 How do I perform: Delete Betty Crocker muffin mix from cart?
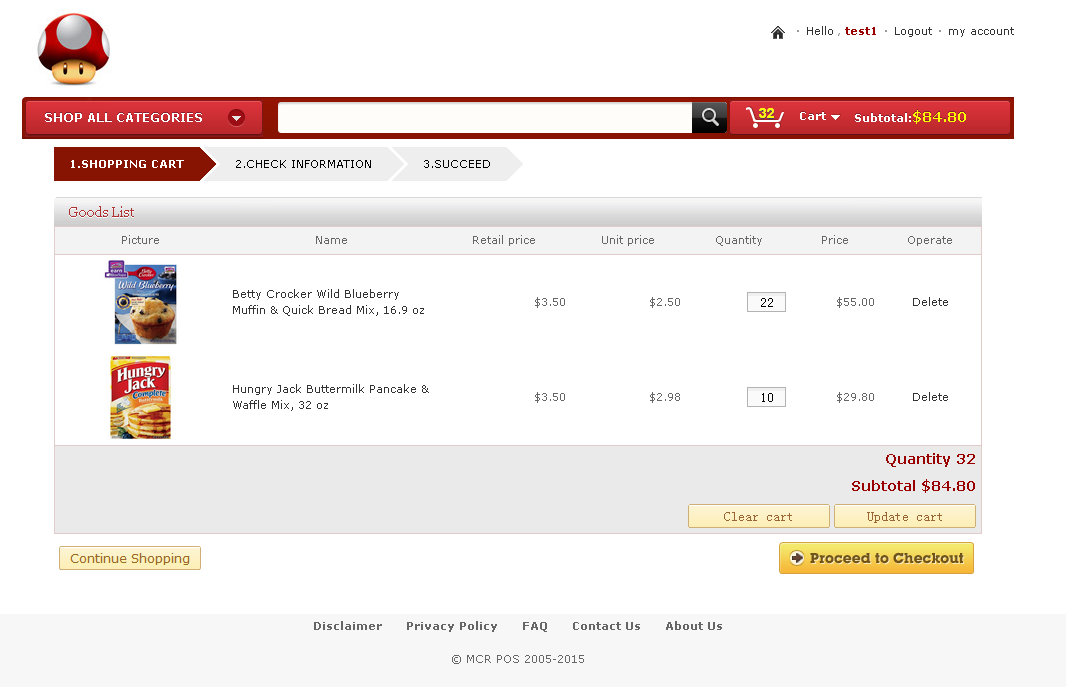930,302
